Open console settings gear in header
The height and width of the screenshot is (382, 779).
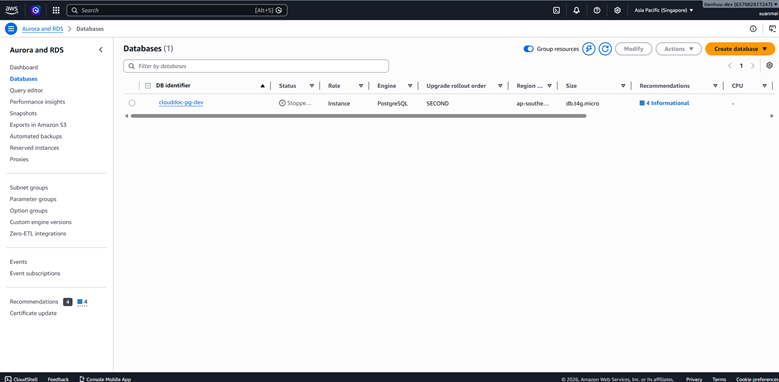pyautogui.click(x=617, y=10)
